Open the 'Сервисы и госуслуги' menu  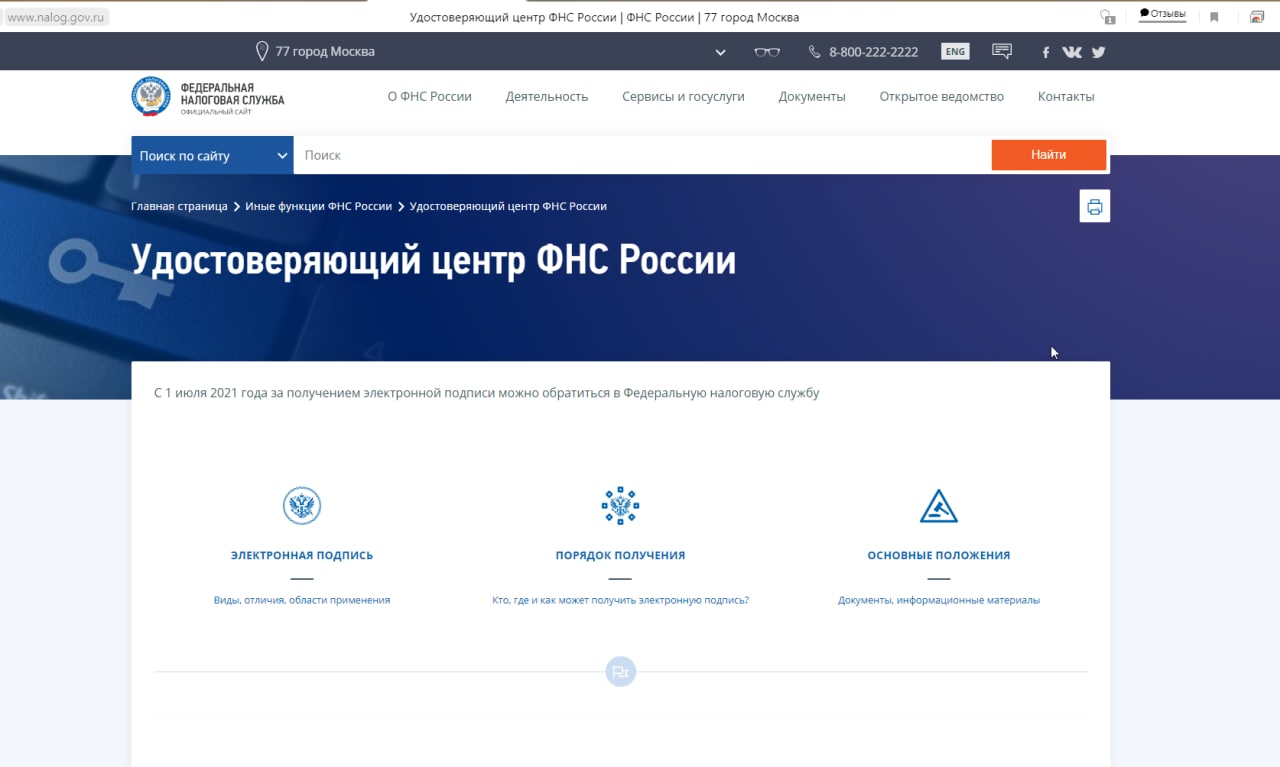pyautogui.click(x=683, y=97)
